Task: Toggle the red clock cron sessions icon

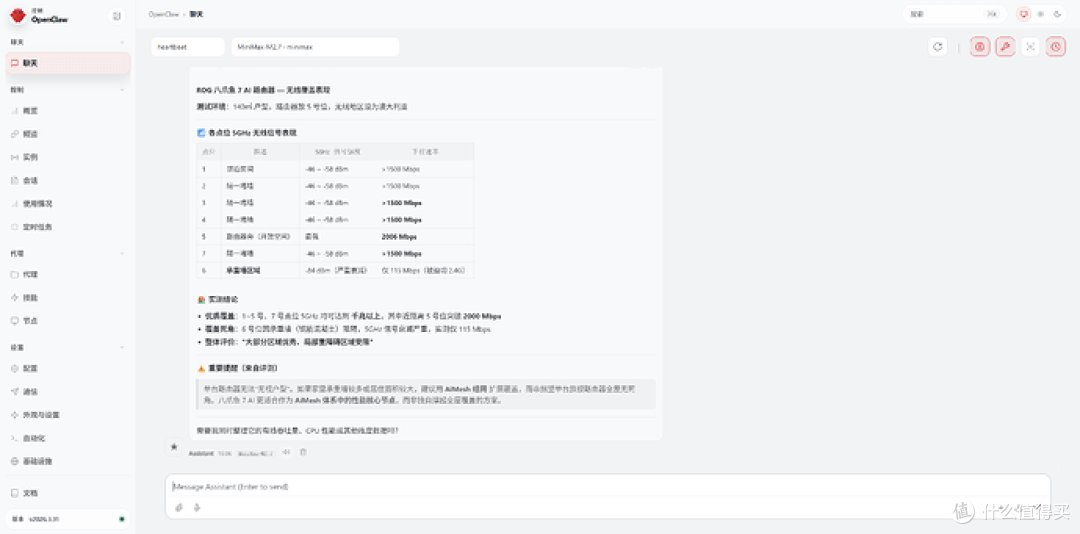Action: pyautogui.click(x=1055, y=47)
